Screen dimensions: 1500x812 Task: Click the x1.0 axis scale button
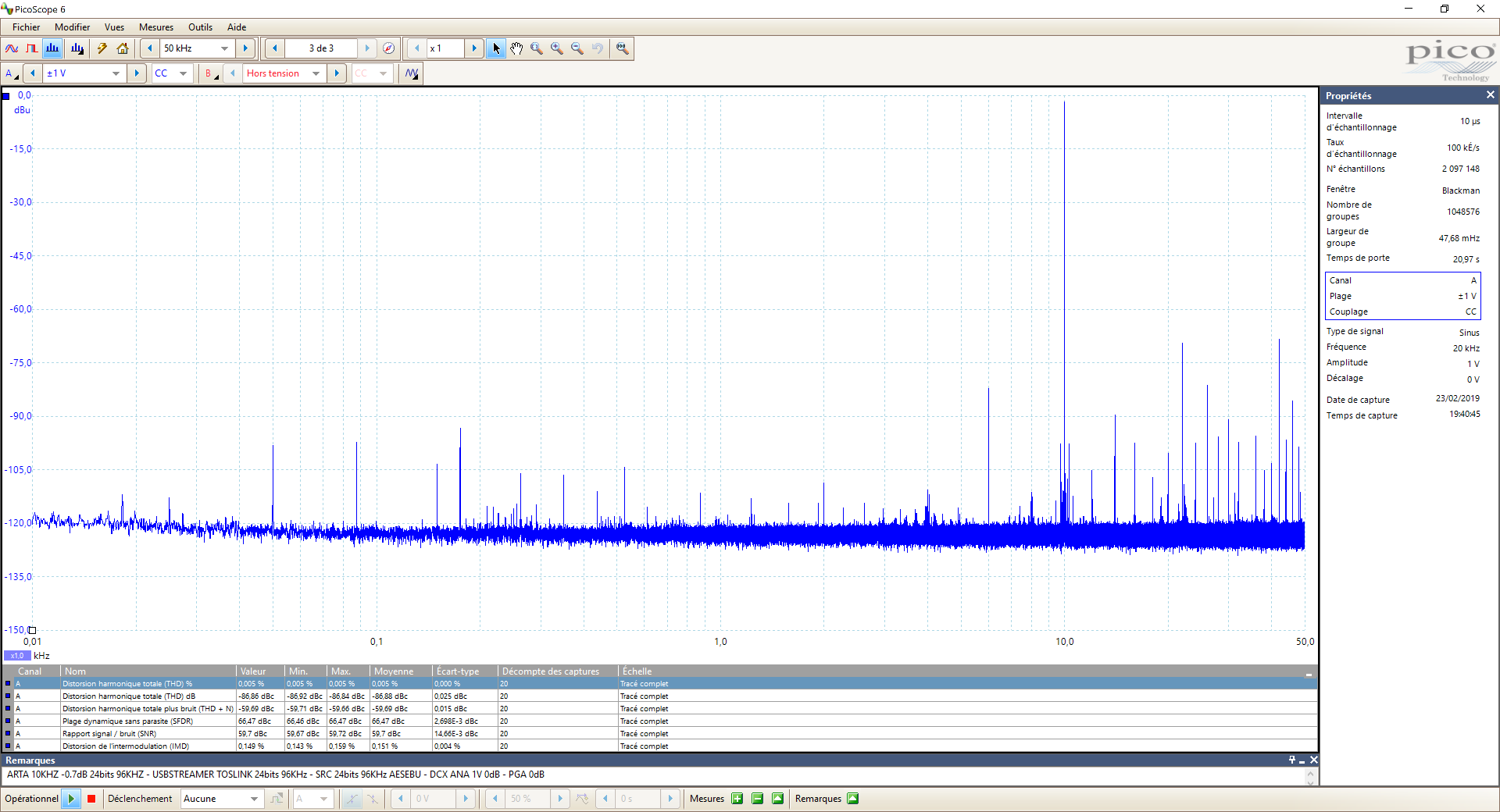coord(17,656)
